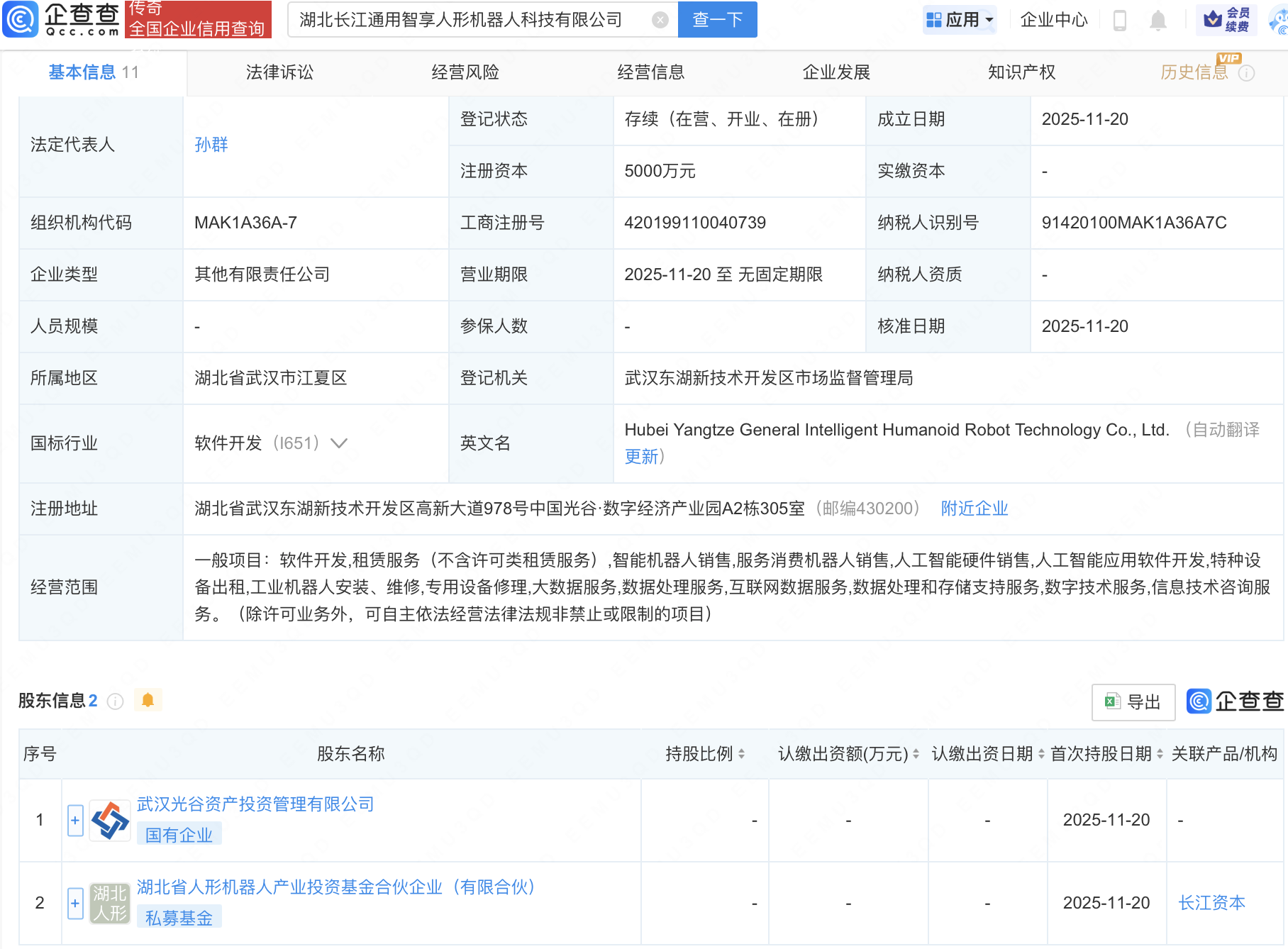Click the mobile phone icon in header

click(1120, 20)
